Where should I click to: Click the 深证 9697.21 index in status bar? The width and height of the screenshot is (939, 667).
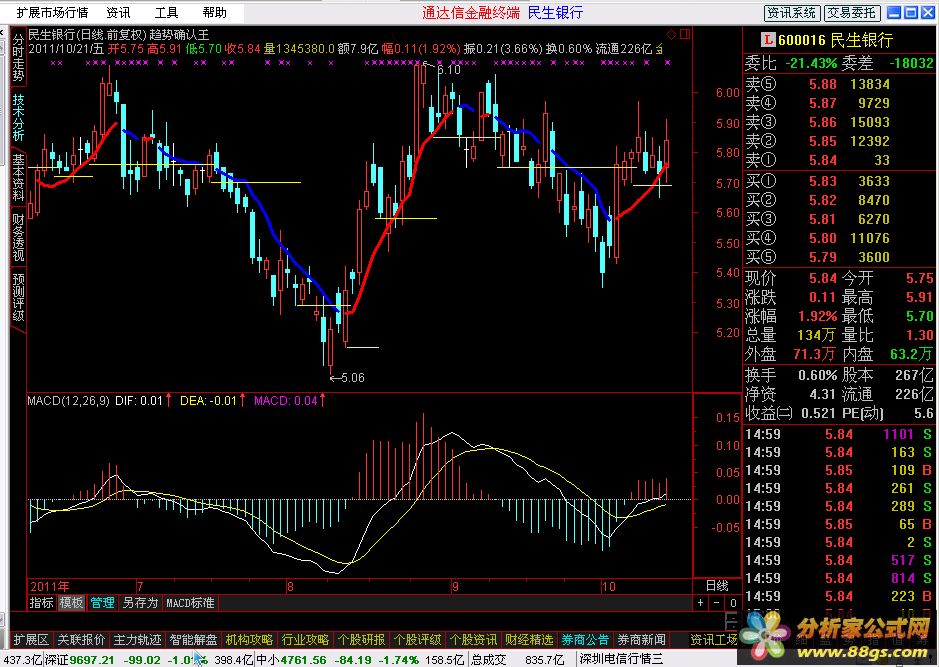pyautogui.click(x=79, y=660)
